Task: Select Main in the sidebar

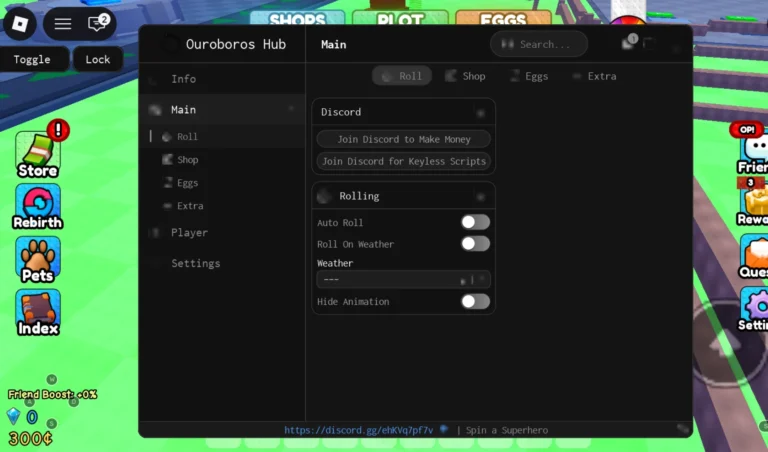Action: click(222, 109)
